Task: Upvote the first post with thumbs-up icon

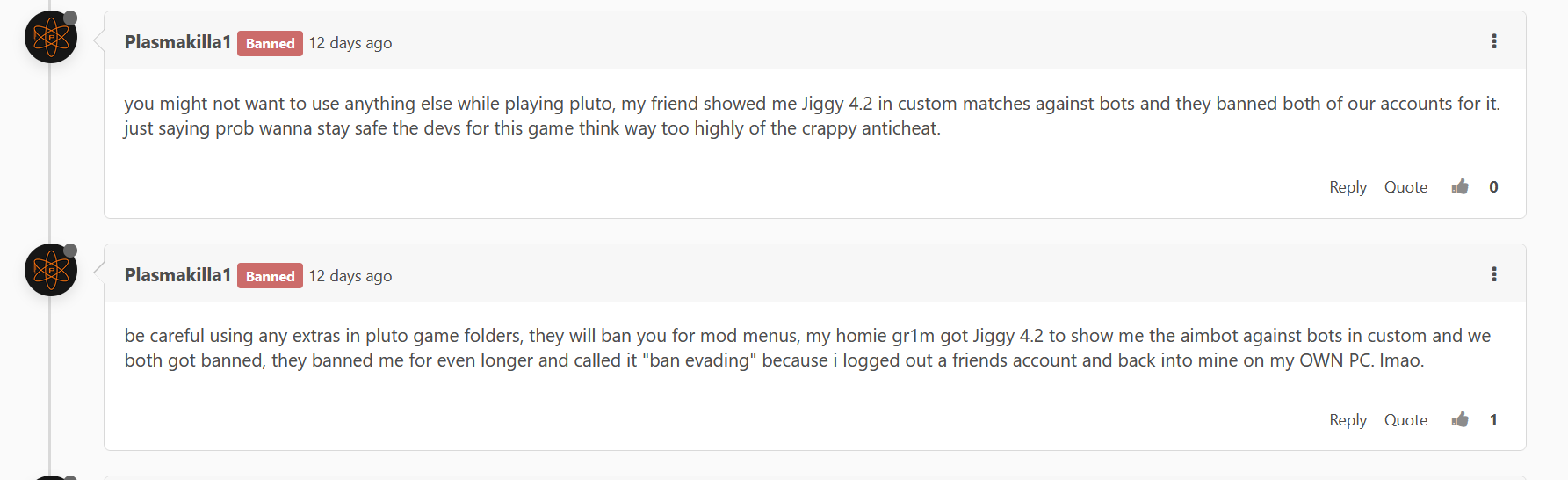Action: 1460,186
